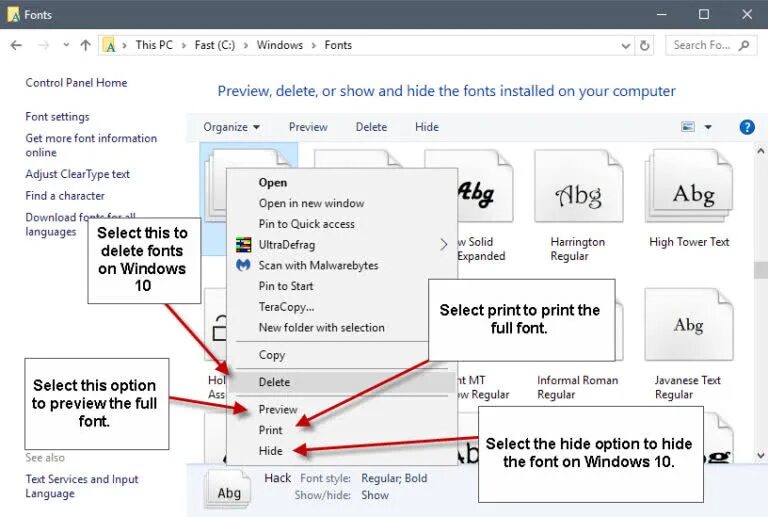
Task: Select Delete in the context menu
Action: coord(342,382)
